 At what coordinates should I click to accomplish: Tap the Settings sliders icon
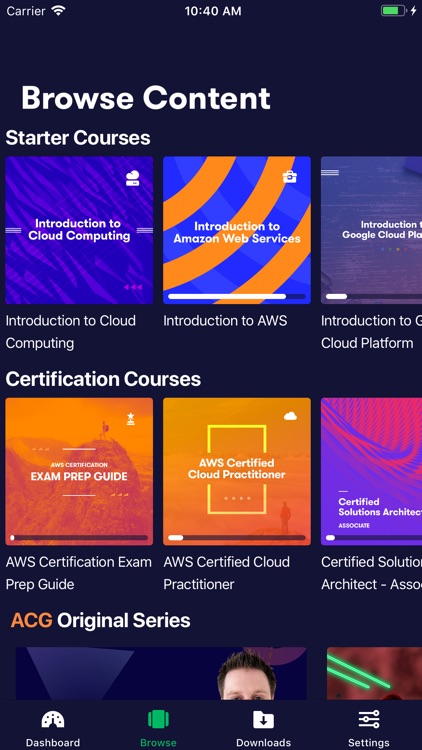tap(369, 719)
